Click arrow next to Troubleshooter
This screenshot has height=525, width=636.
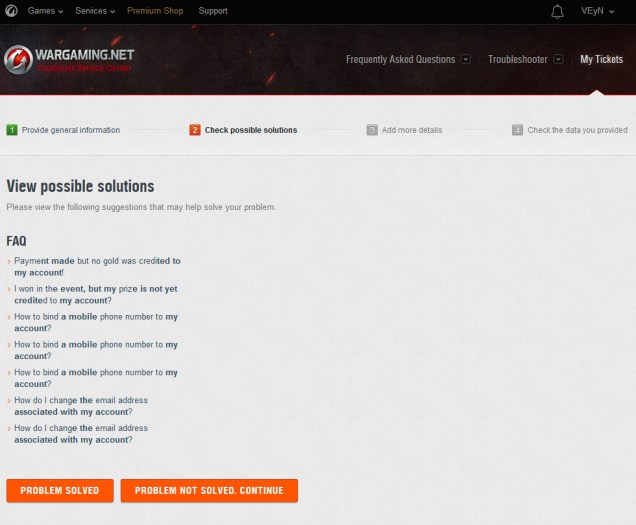click(558, 60)
